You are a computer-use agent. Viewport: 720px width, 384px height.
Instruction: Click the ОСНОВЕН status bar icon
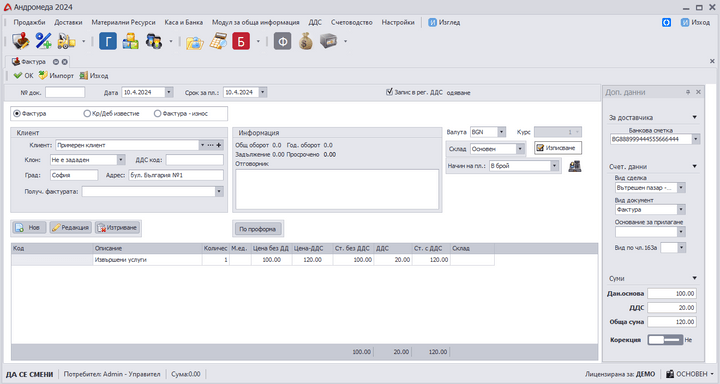tap(670, 374)
